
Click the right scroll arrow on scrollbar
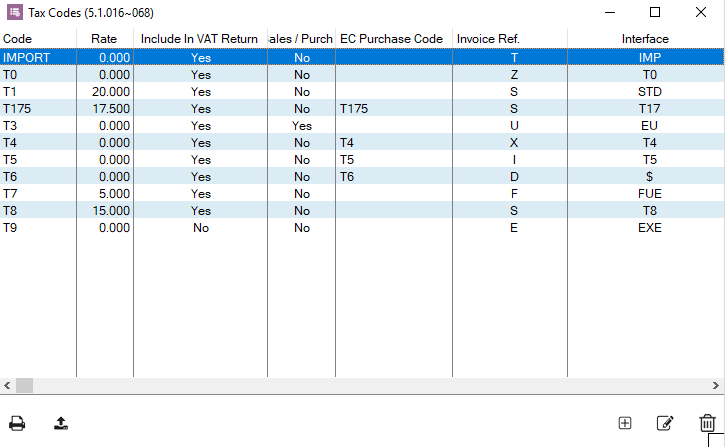point(716,385)
